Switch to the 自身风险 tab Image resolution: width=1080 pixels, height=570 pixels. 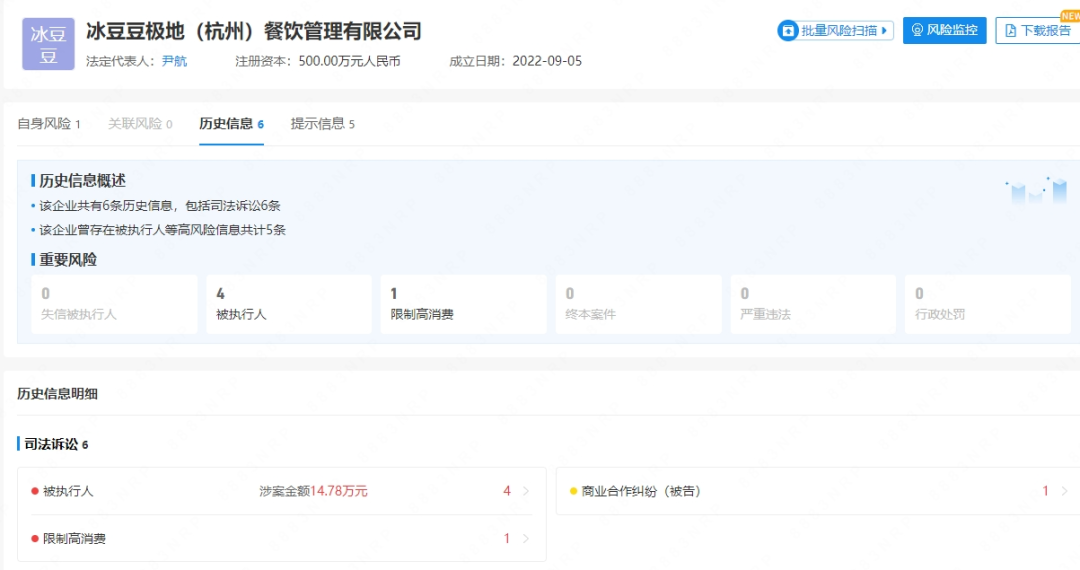pyautogui.click(x=49, y=124)
